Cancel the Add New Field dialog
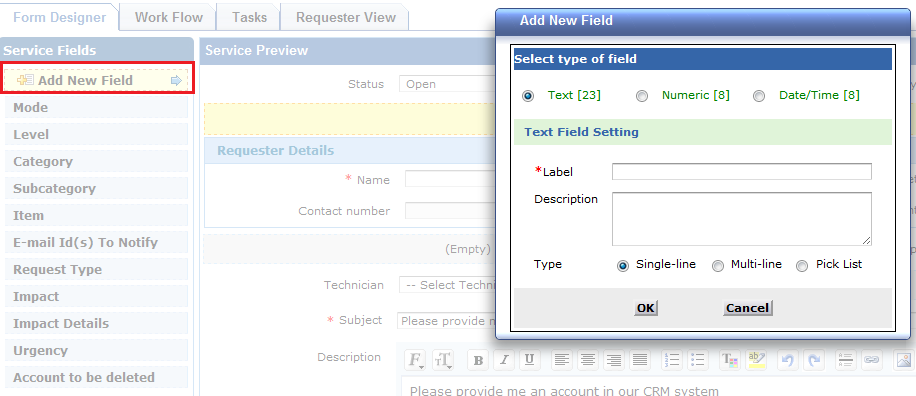This screenshot has height=396, width=916. 747,308
